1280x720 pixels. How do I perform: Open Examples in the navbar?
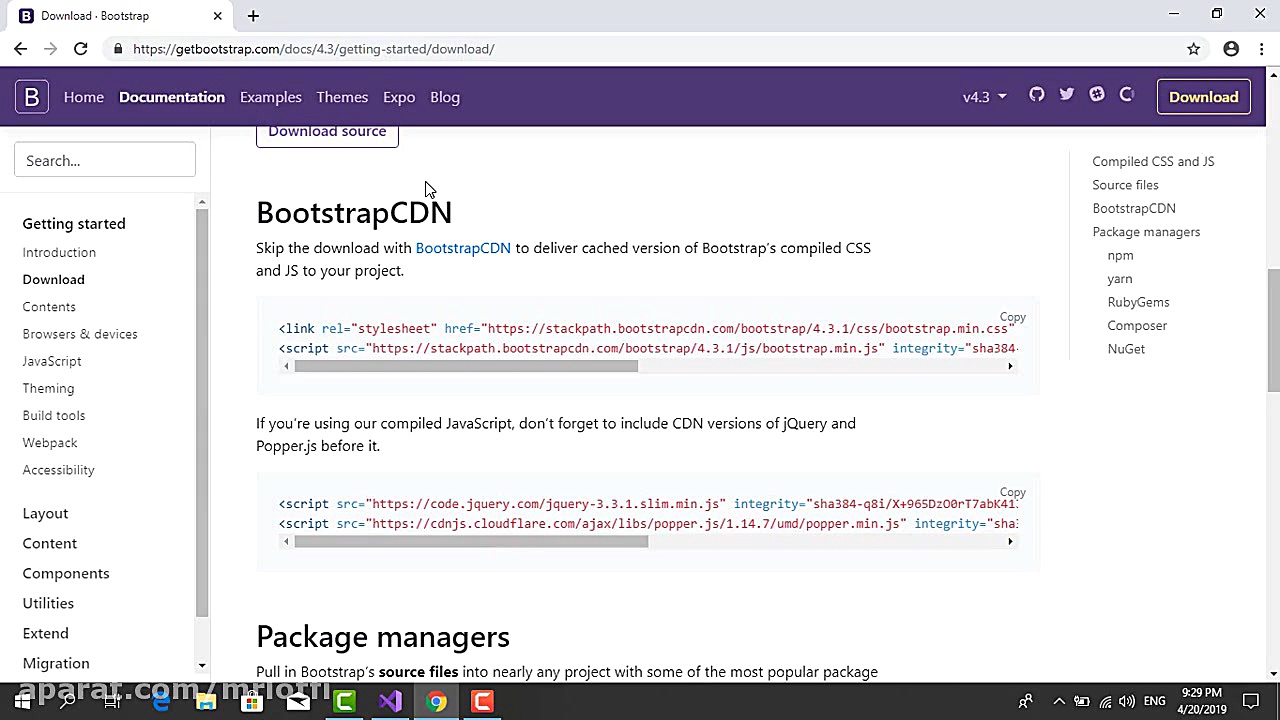[270, 97]
